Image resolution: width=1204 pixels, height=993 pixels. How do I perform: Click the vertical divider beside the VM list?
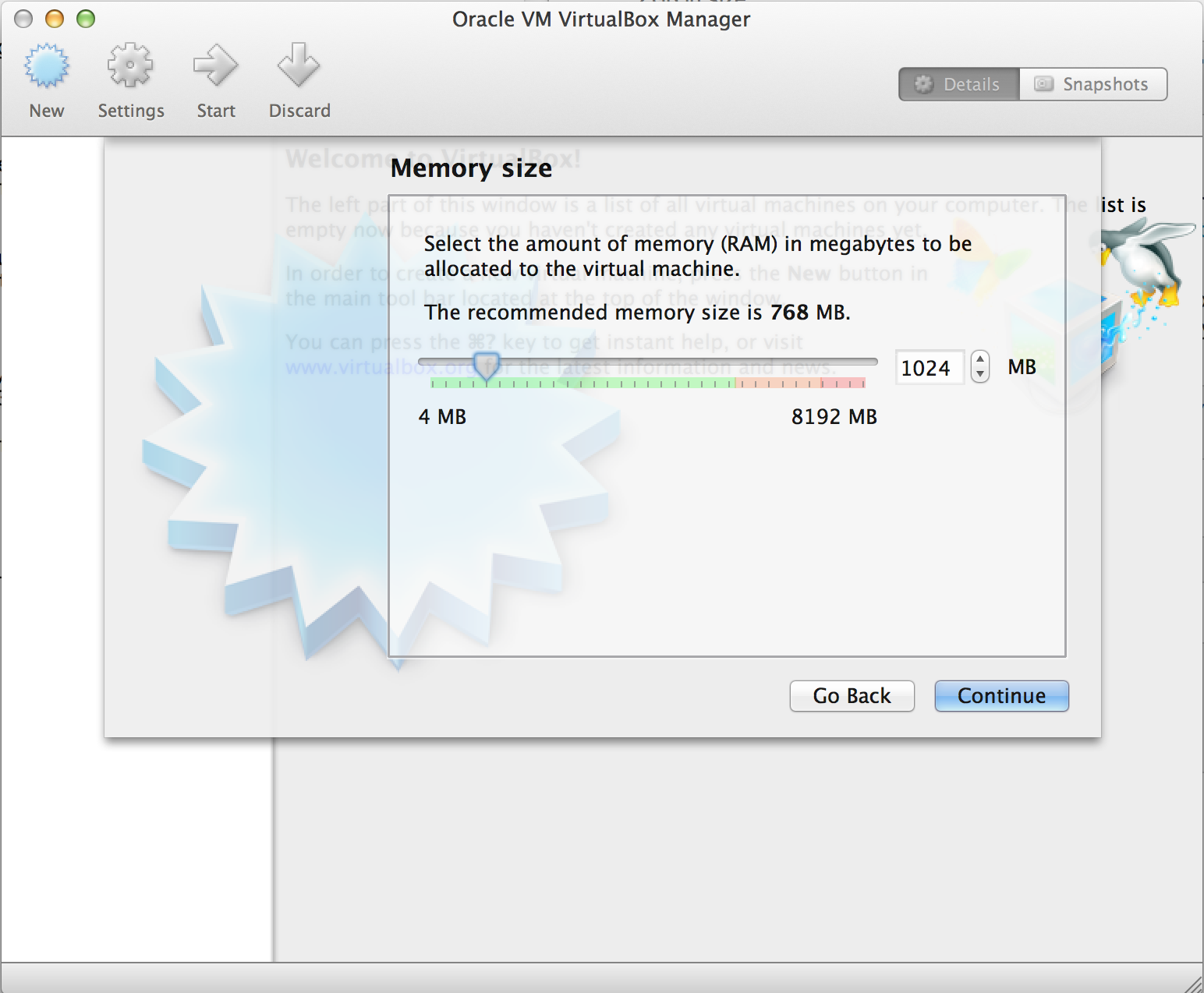(274, 850)
